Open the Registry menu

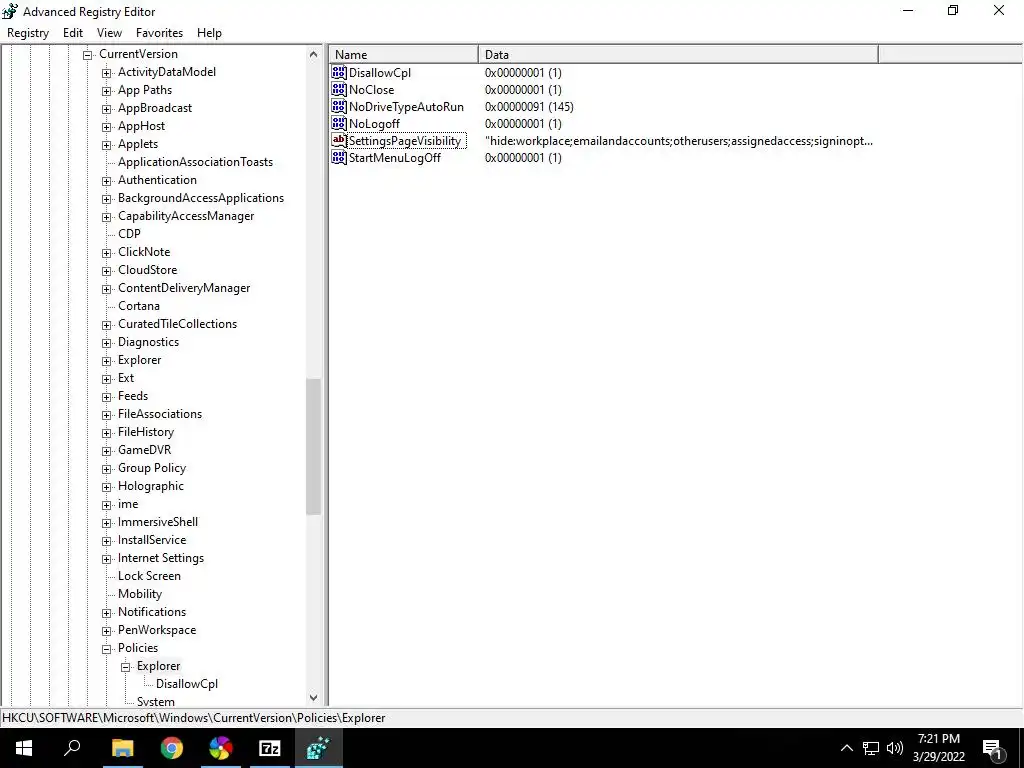tap(28, 33)
